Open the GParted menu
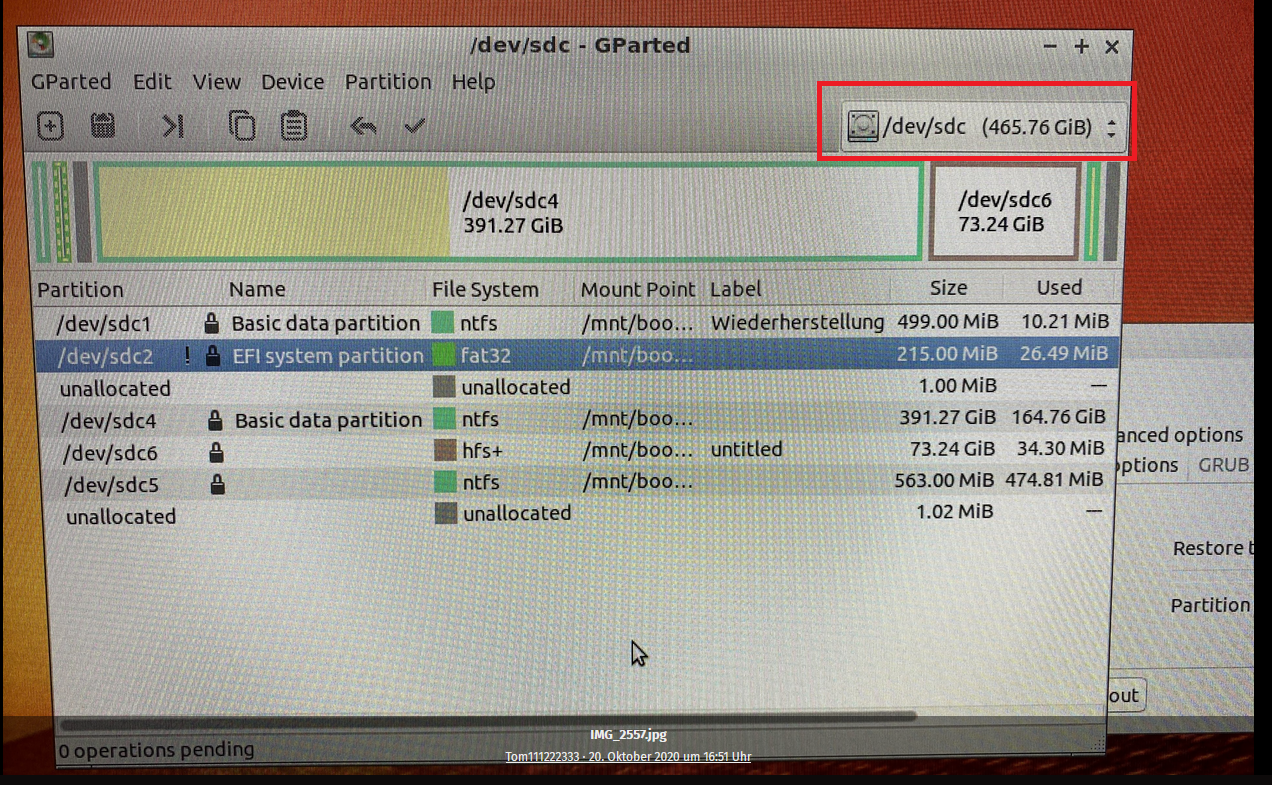Screen dimensions: 1272x785 (x=71, y=82)
